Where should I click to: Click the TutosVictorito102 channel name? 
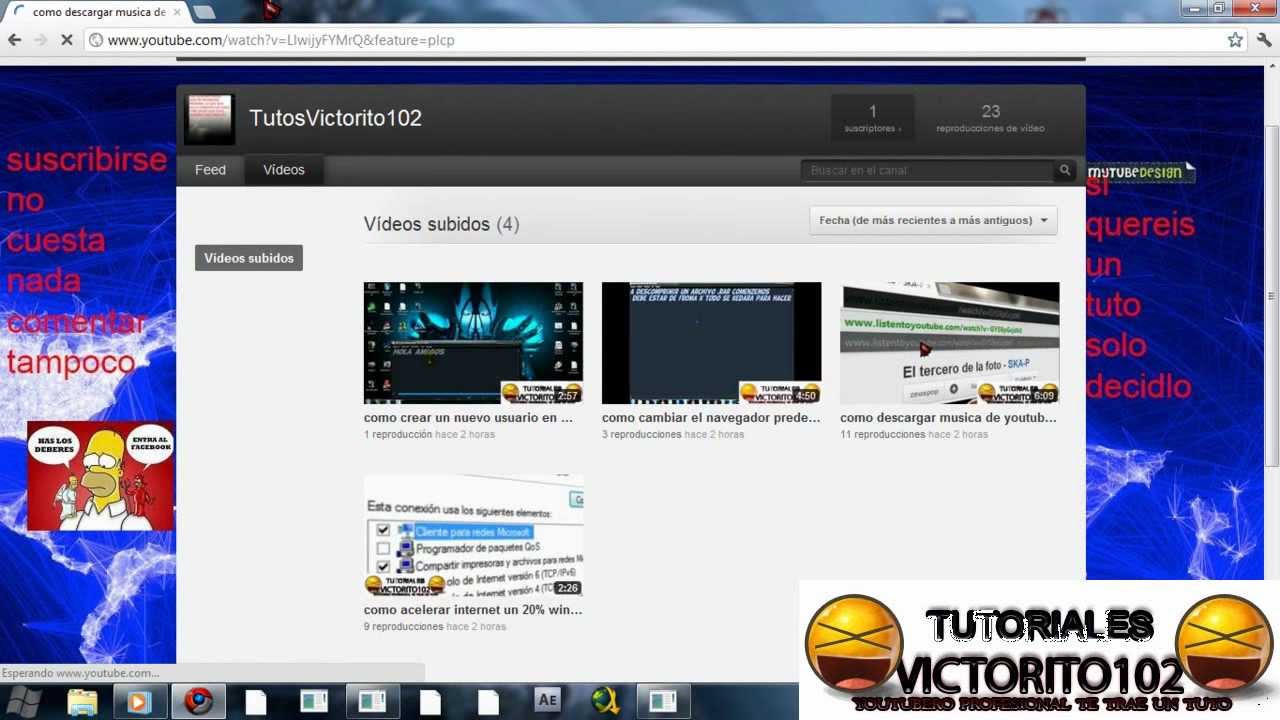pyautogui.click(x=335, y=118)
